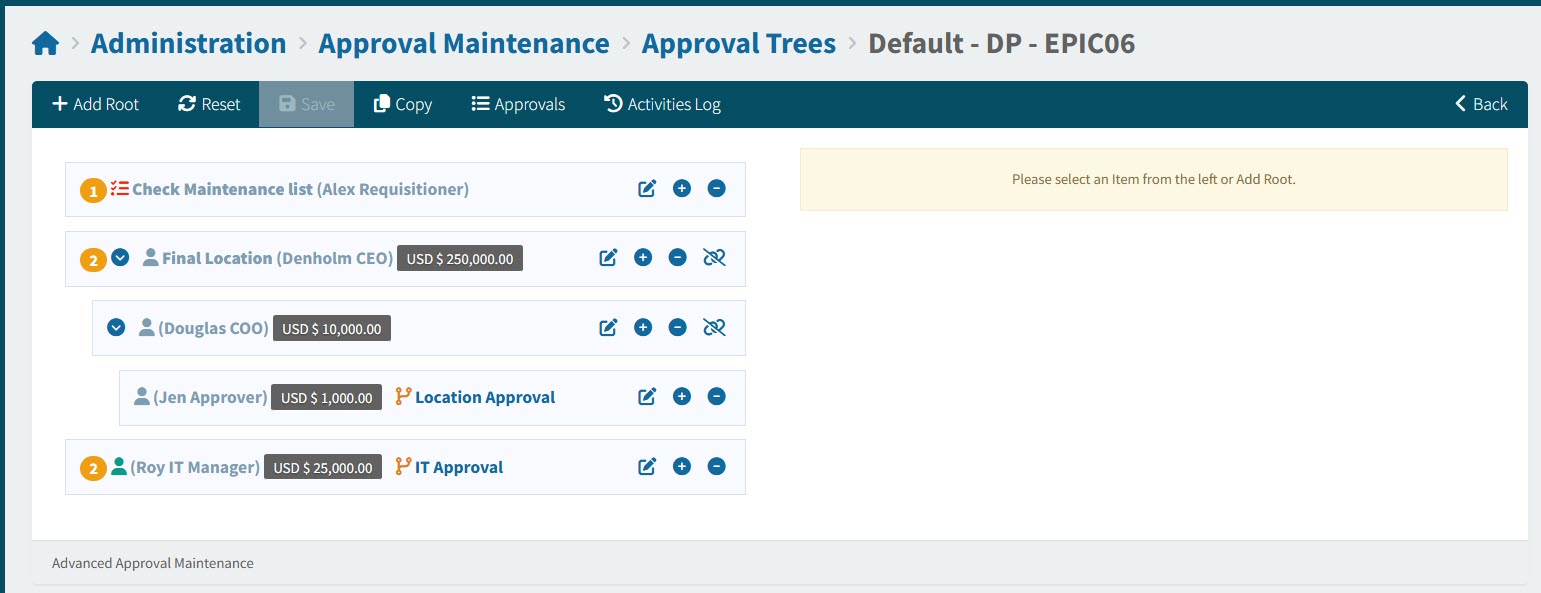Collapse the Douglas COO branch
The image size is (1541, 593).
tap(116, 327)
